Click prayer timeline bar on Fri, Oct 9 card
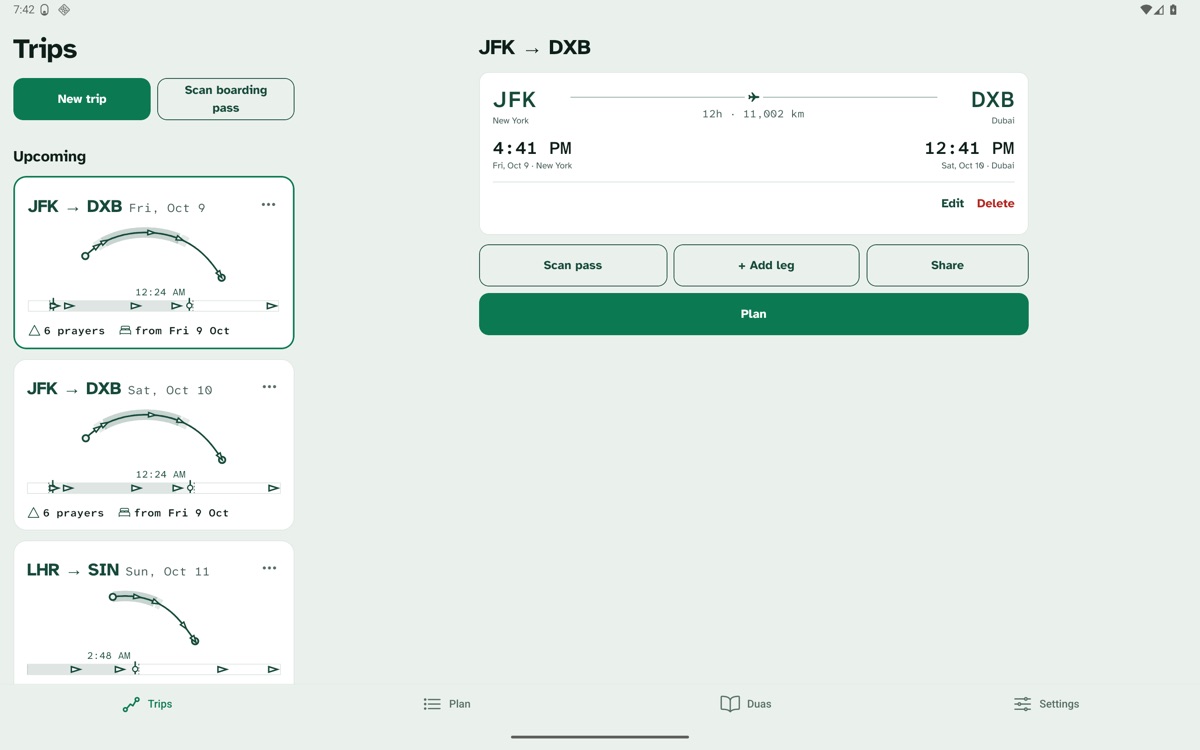Screen dimensions: 1200x750 click(153, 305)
